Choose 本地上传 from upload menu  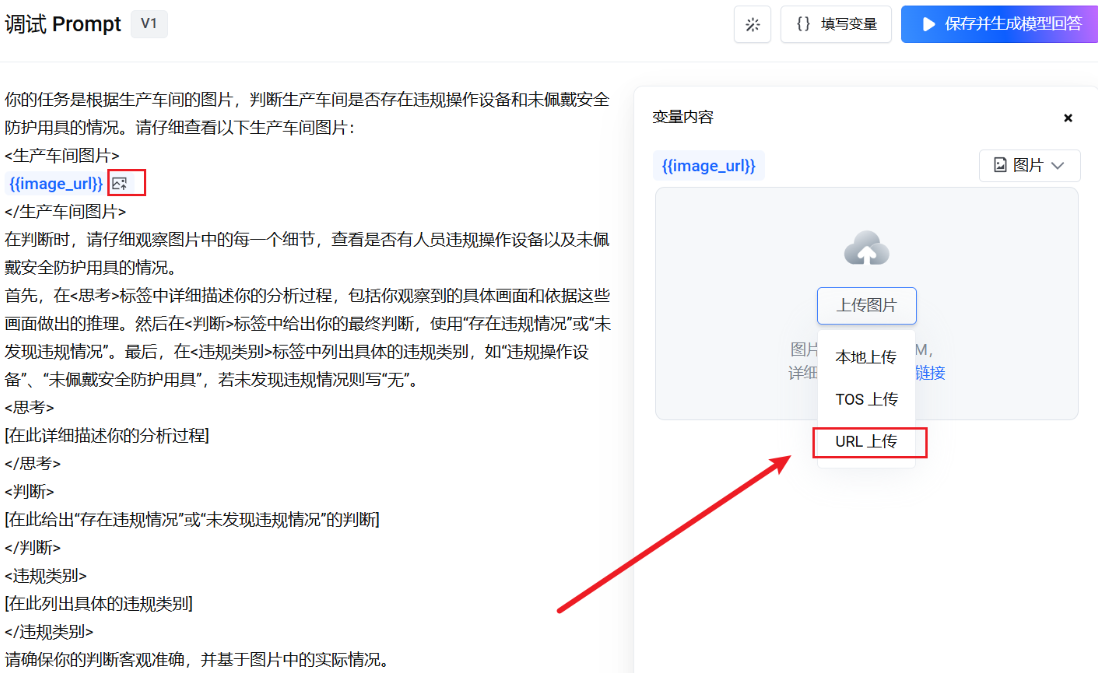(866, 357)
